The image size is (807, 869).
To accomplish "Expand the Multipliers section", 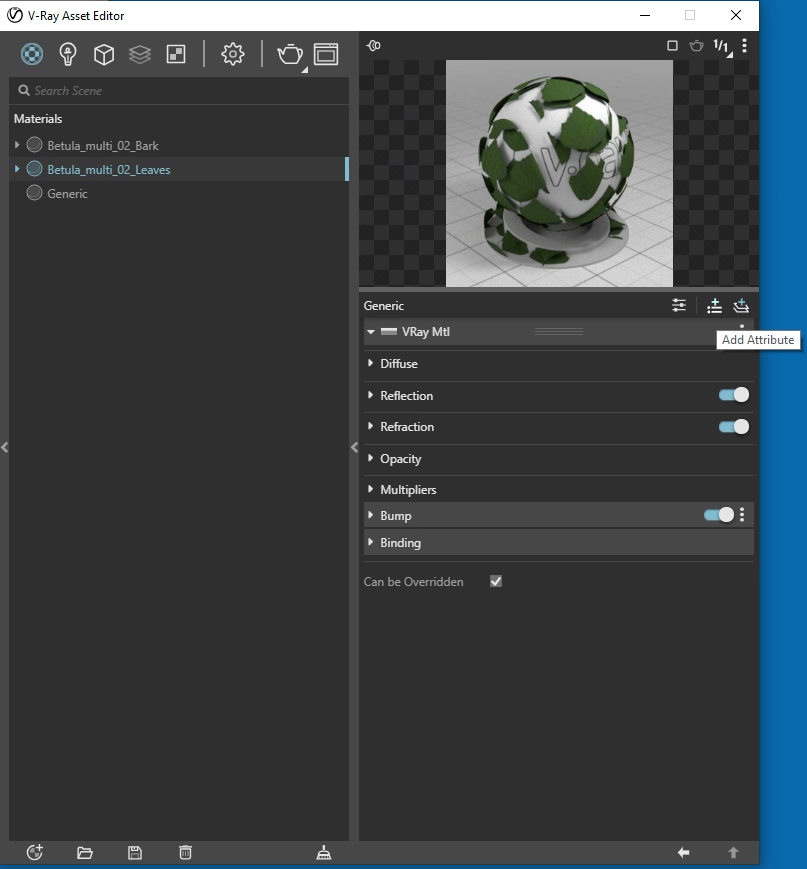I will point(371,489).
